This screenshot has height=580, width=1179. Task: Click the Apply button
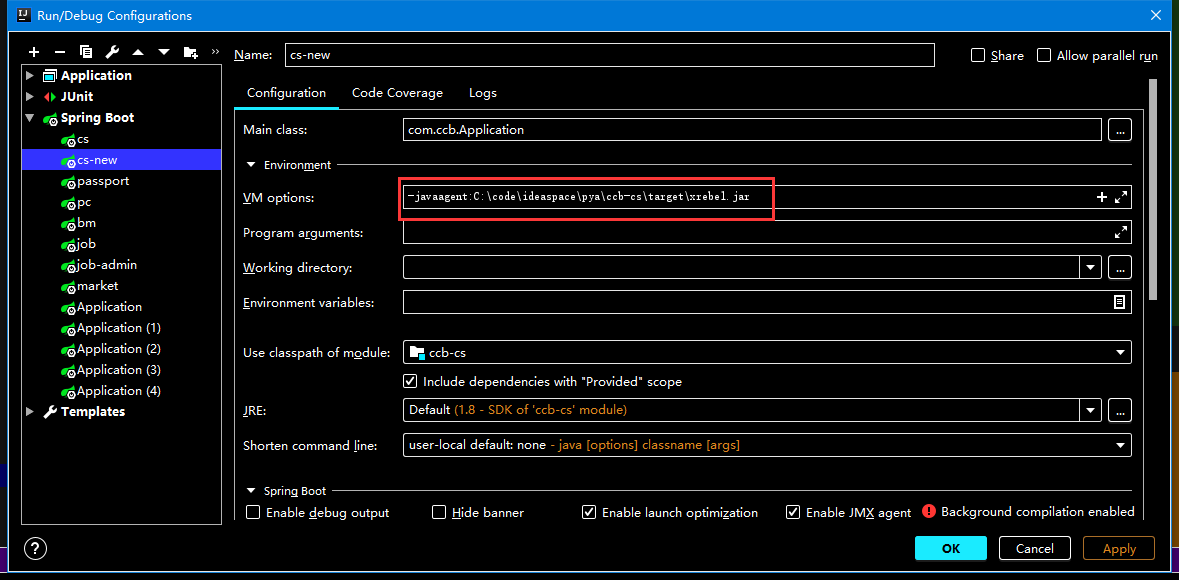1119,548
